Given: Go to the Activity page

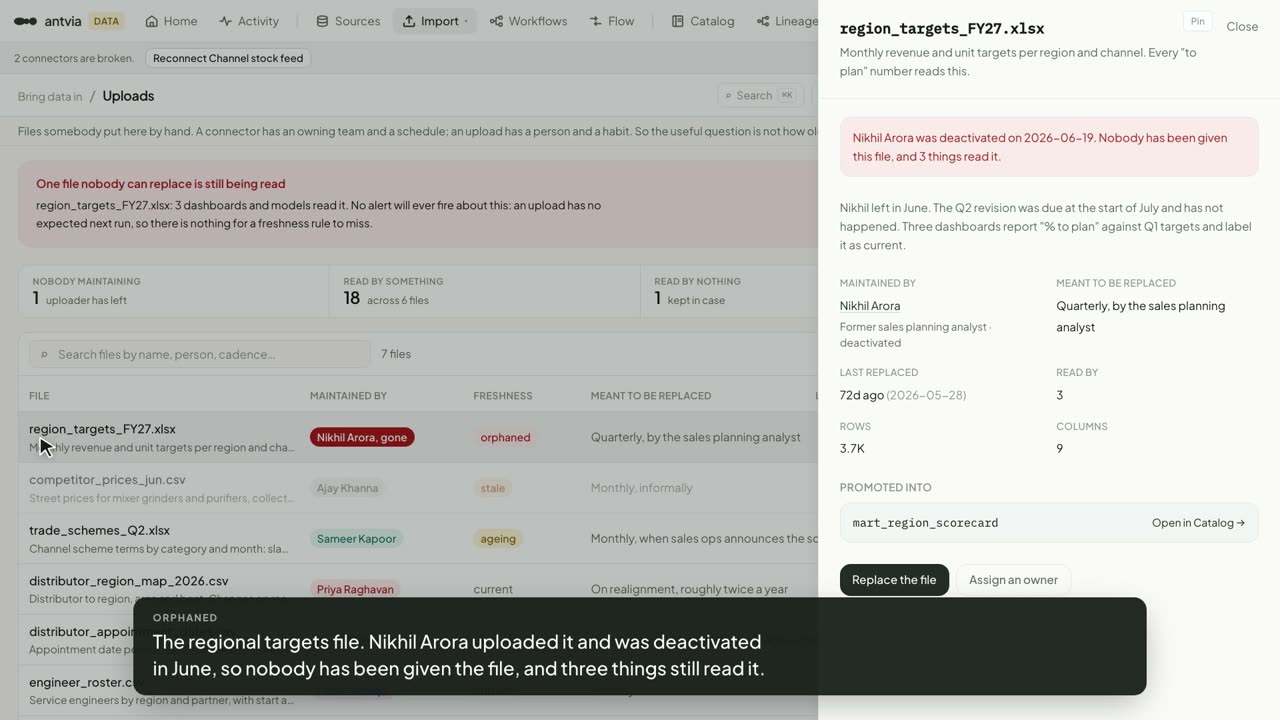Looking at the screenshot, I should click(x=249, y=21).
